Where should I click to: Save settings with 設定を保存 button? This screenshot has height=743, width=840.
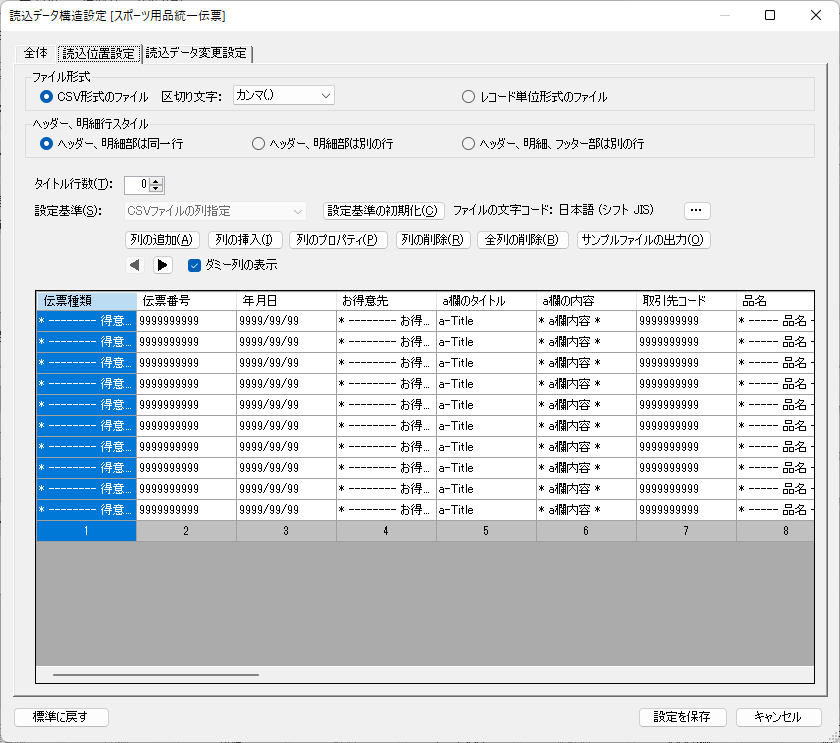(682, 717)
